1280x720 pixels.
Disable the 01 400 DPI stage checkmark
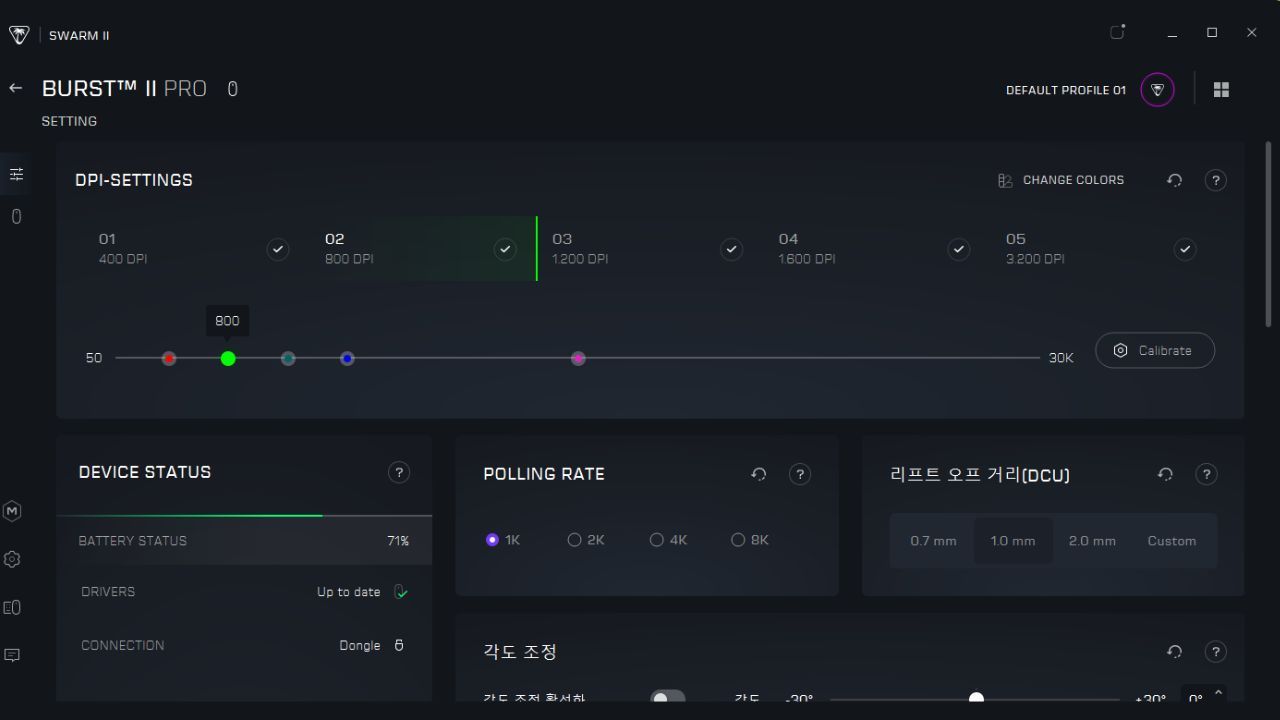coord(278,249)
